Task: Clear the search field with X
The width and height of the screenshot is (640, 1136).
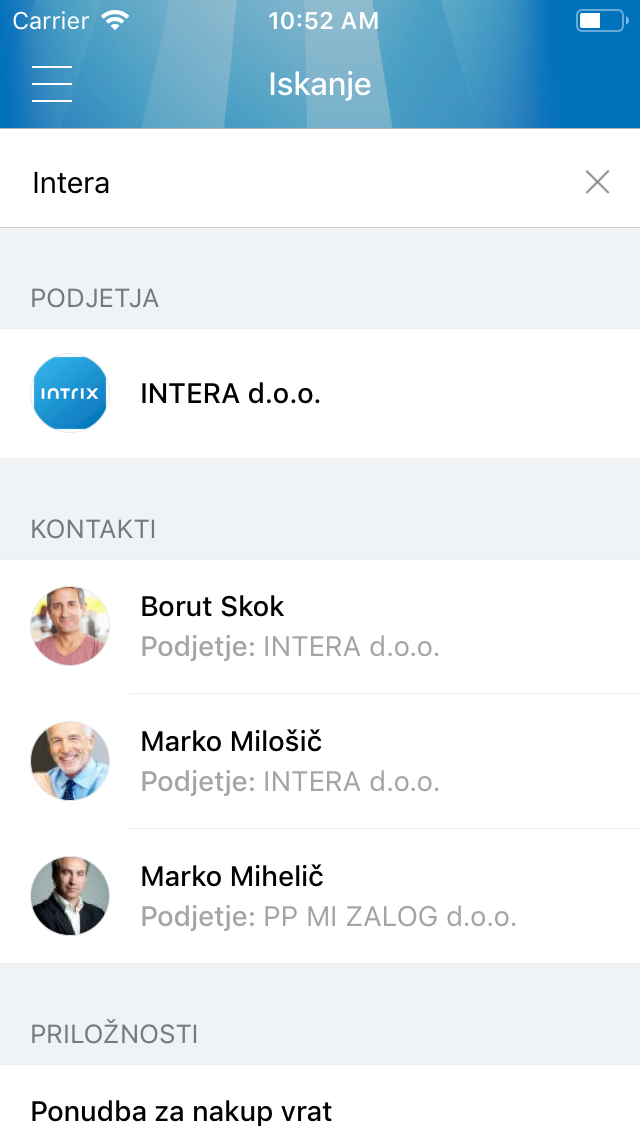Action: tap(597, 182)
